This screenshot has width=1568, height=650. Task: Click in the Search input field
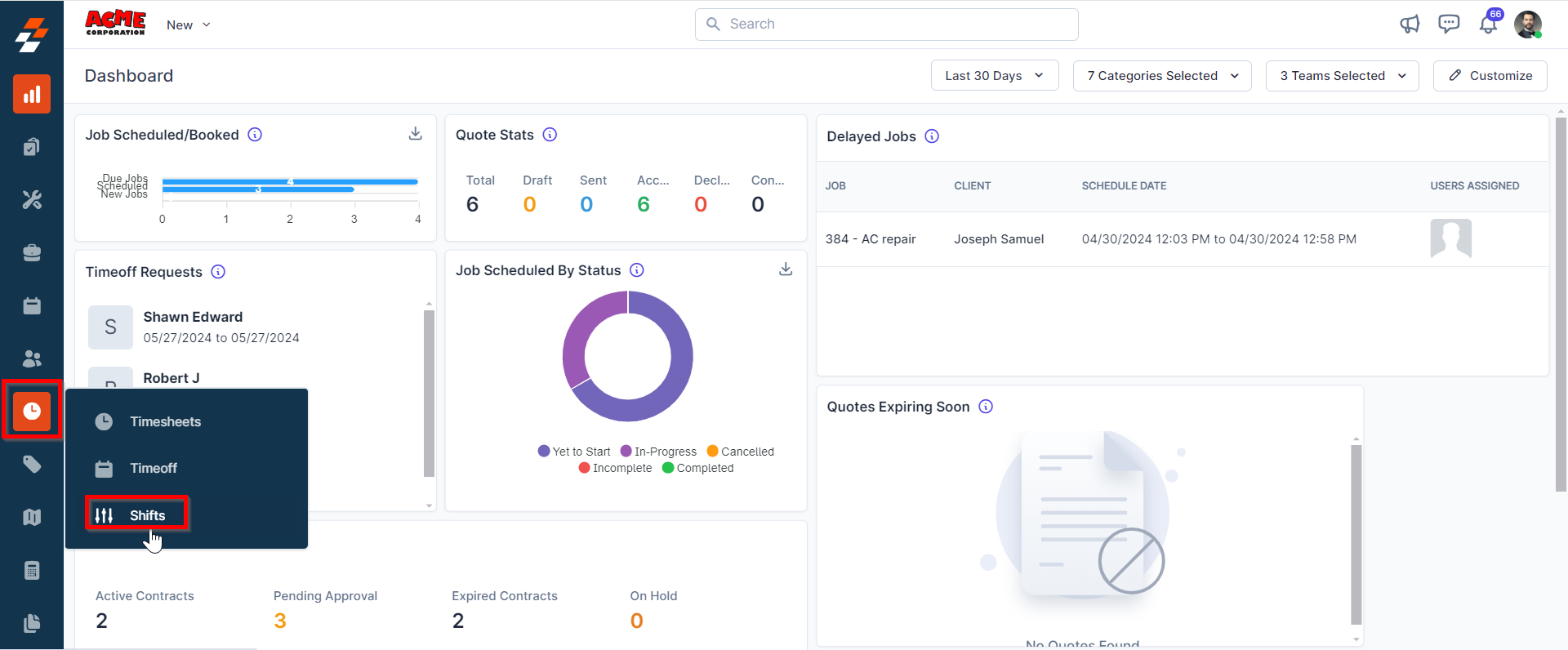[886, 24]
